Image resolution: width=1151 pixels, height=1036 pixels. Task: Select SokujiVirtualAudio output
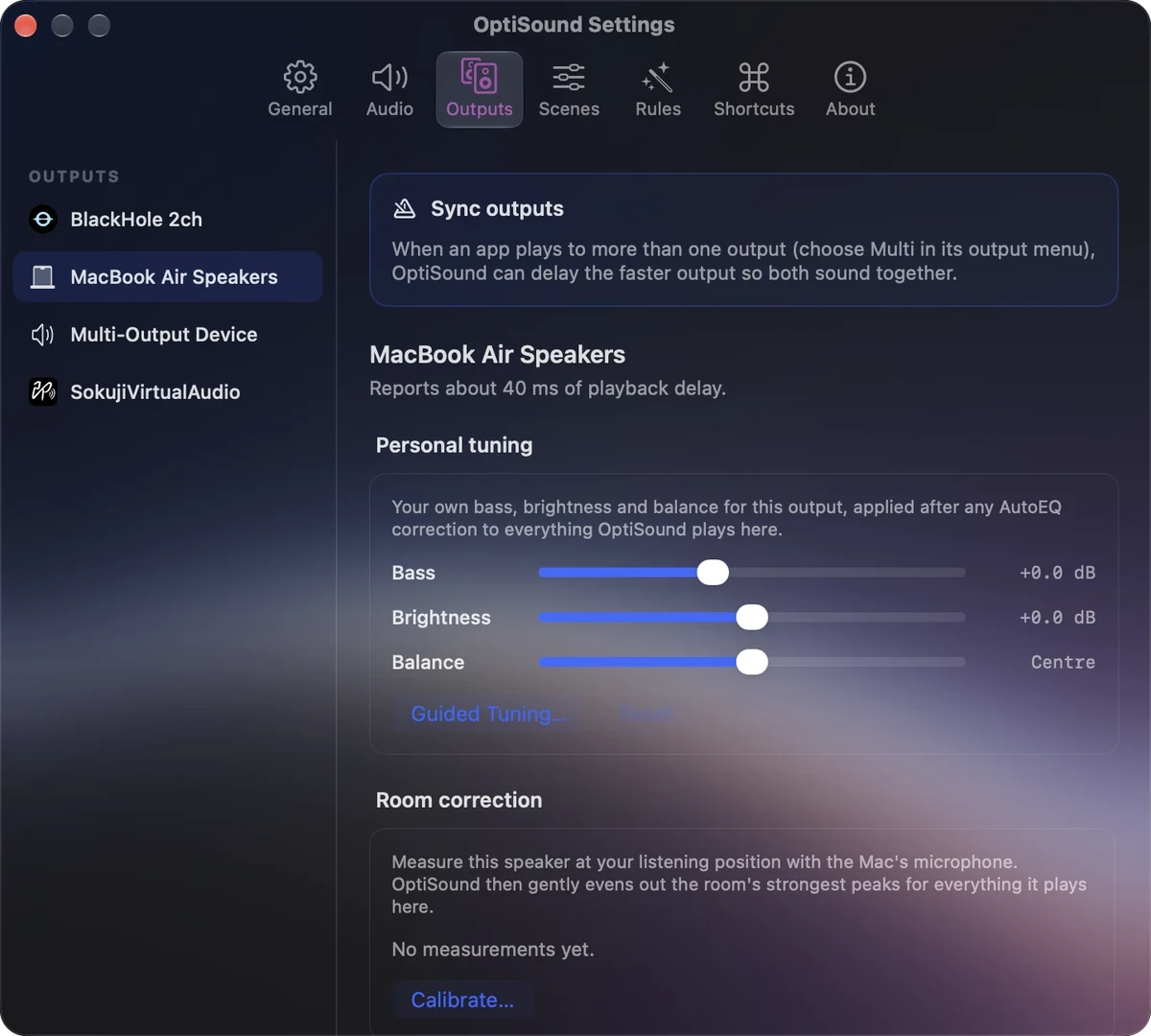tap(168, 392)
